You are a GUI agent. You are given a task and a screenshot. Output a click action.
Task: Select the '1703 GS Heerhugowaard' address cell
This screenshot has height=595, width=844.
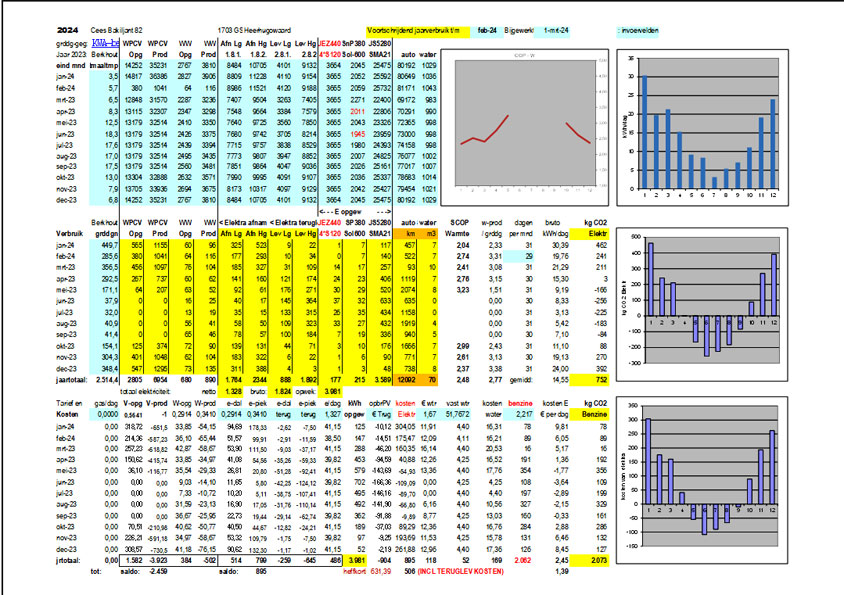point(254,30)
